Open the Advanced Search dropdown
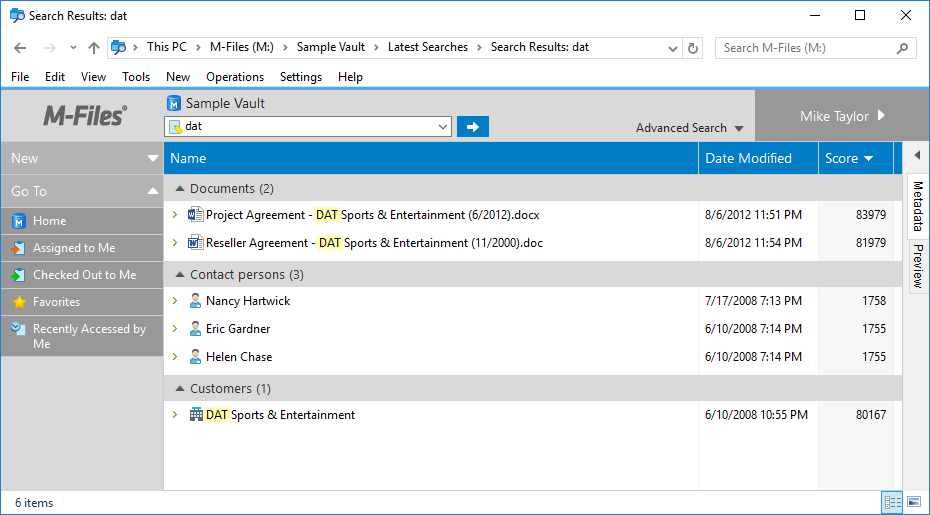The width and height of the screenshot is (930, 515). [x=689, y=128]
